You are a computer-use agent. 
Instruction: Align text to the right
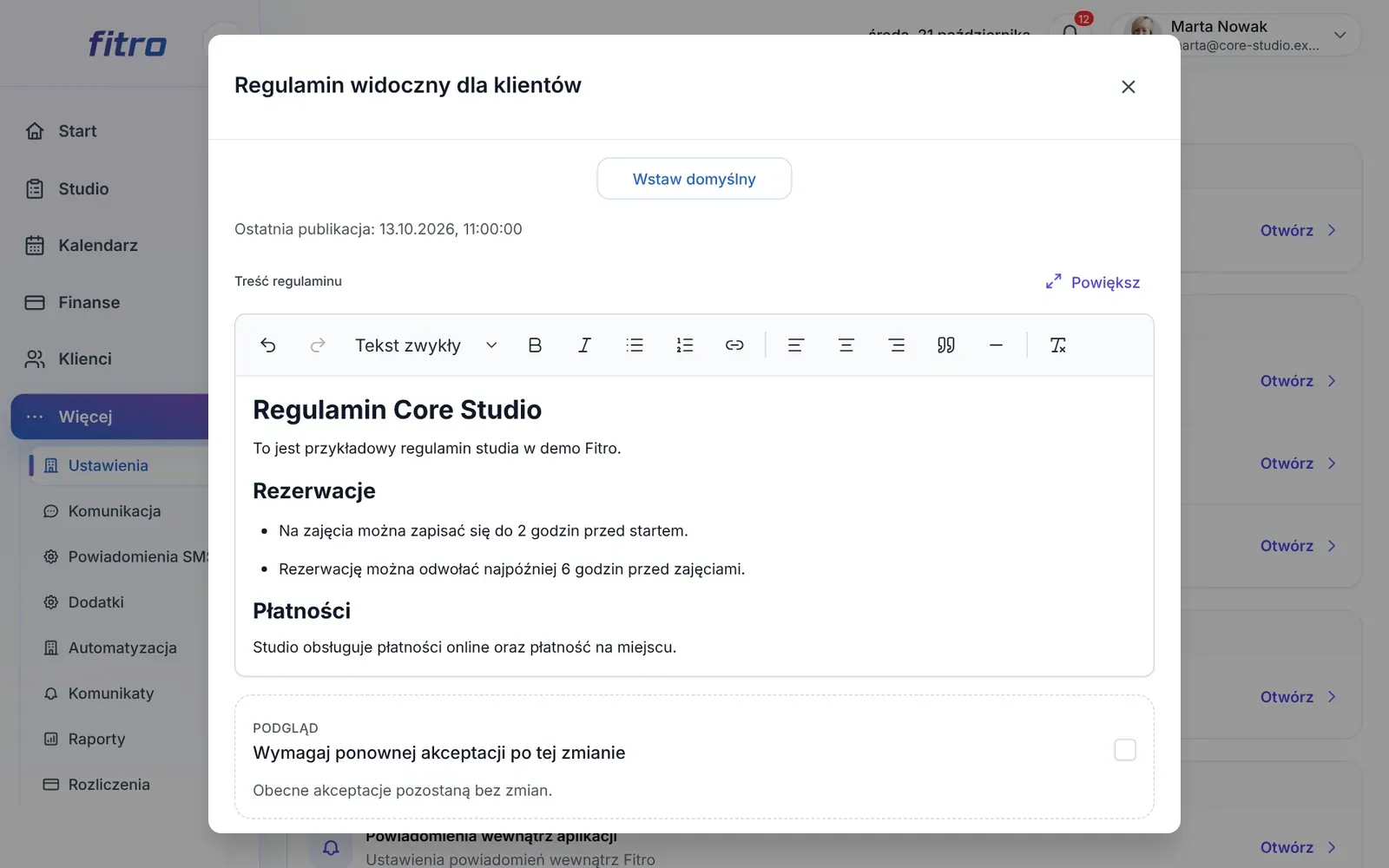[897, 345]
